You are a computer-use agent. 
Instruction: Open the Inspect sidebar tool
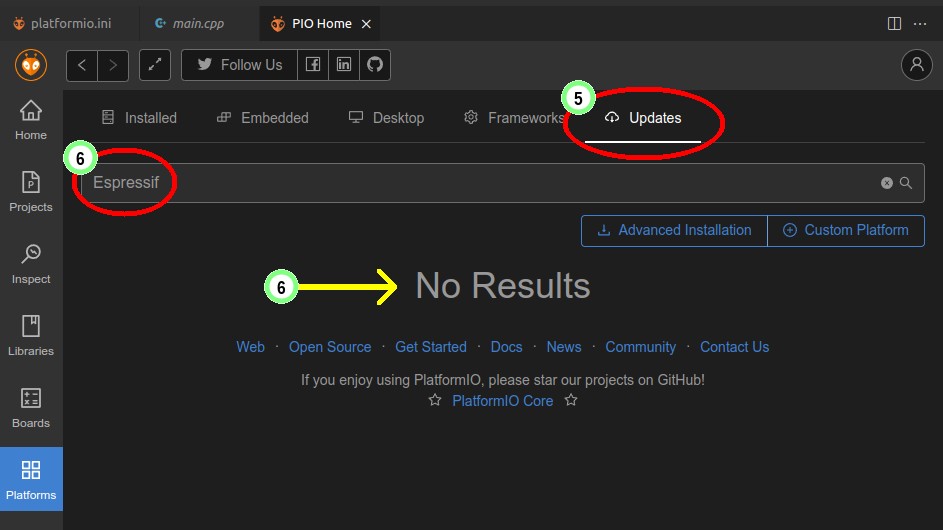31,263
